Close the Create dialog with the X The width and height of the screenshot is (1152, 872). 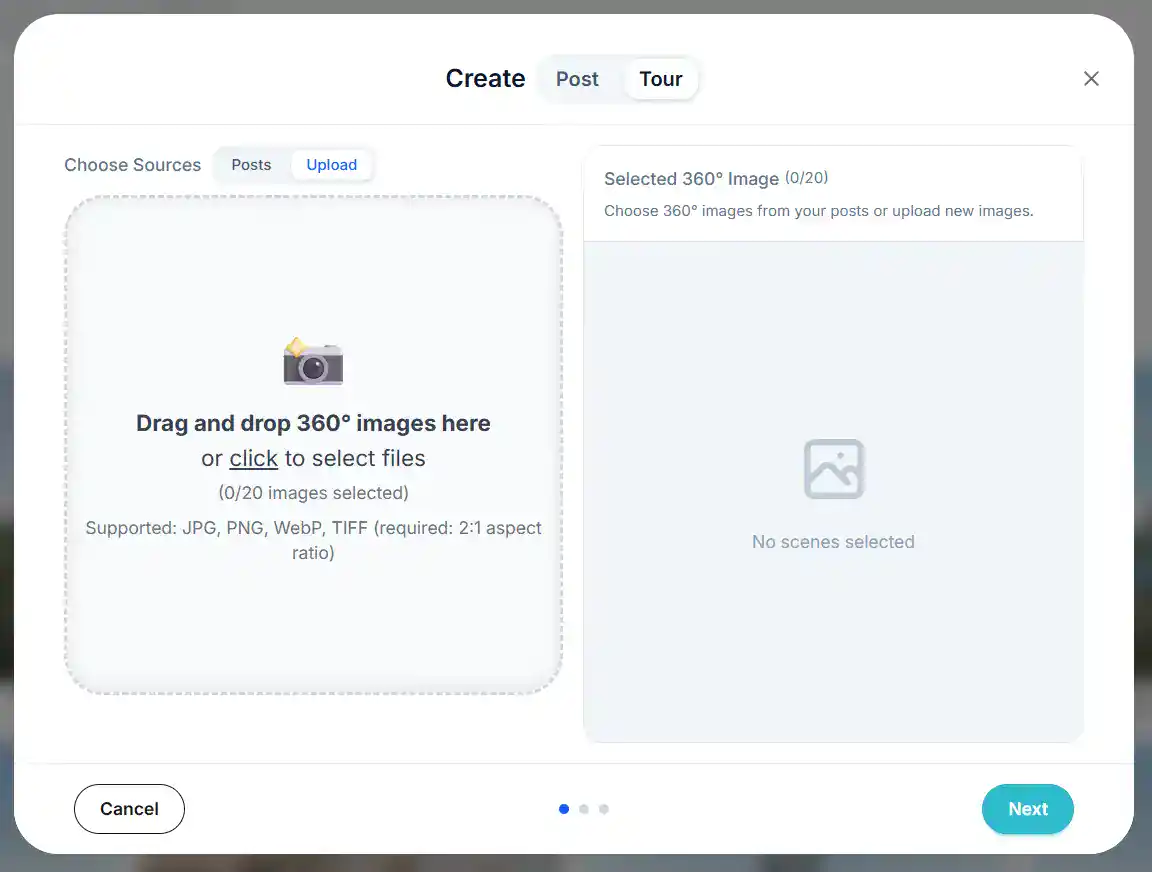click(x=1091, y=78)
